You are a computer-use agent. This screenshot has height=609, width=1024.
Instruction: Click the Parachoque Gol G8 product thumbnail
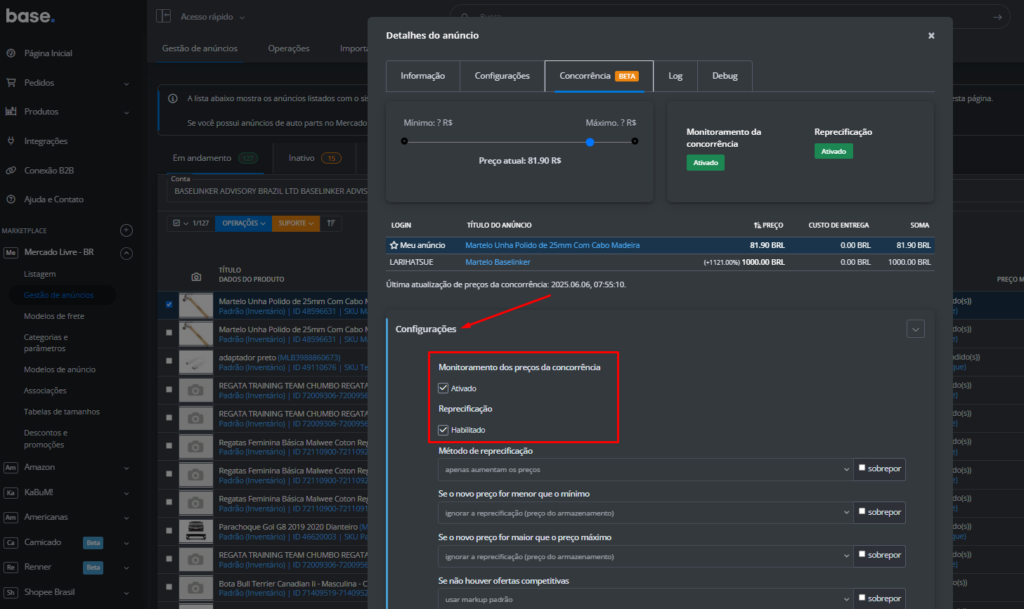tap(196, 531)
